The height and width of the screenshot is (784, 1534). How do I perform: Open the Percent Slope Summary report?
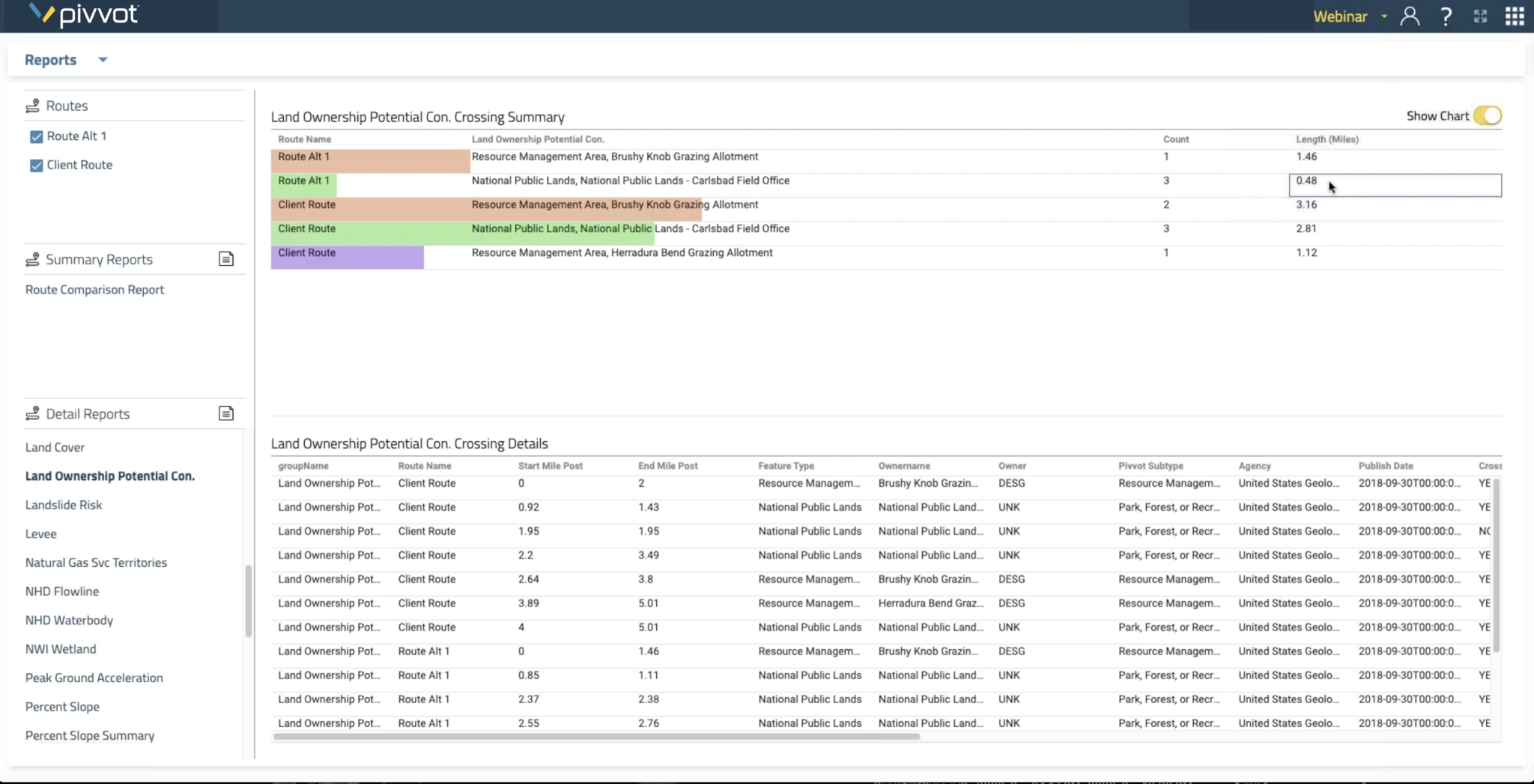pos(90,735)
